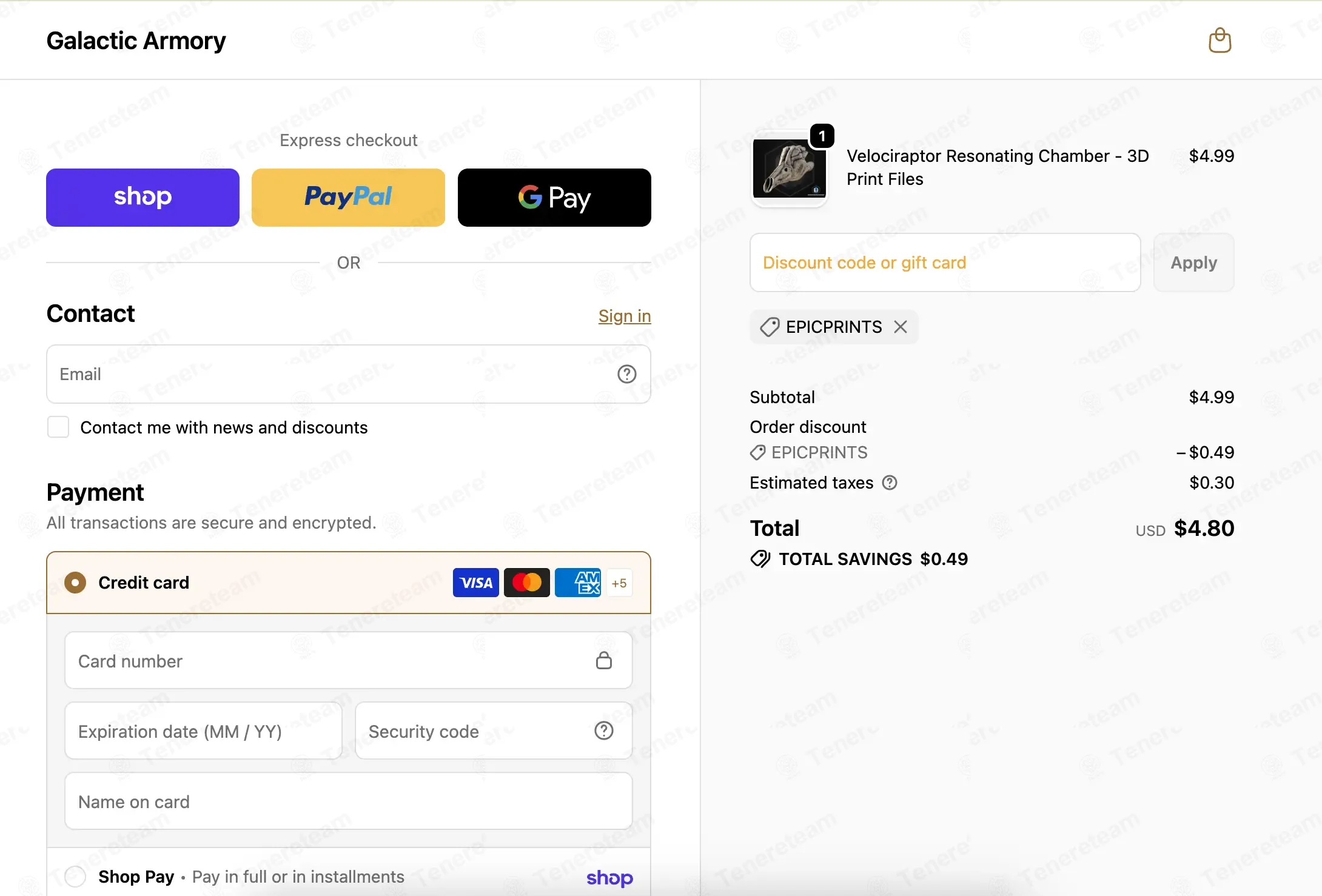
Task: Click the Velociraptor product thumbnail
Action: 789,169
